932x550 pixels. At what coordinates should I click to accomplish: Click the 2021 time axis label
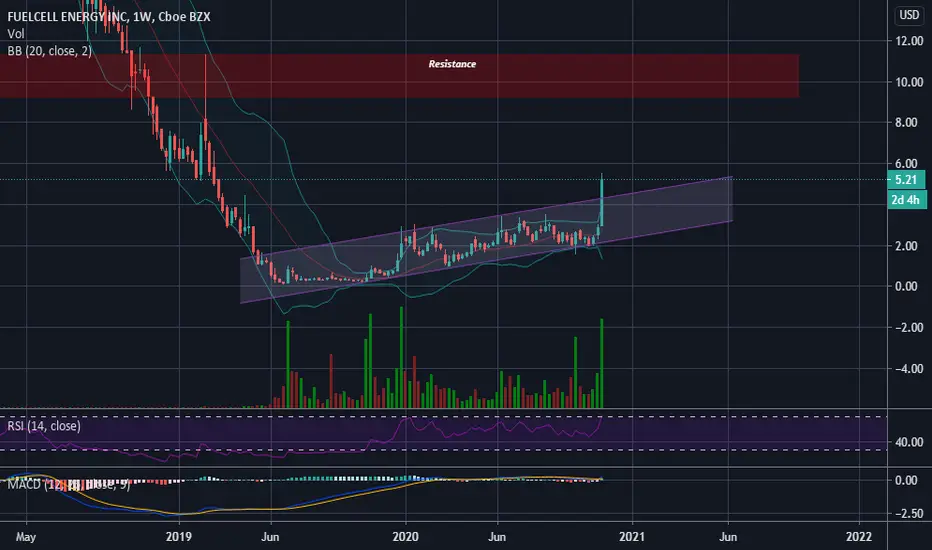click(632, 536)
